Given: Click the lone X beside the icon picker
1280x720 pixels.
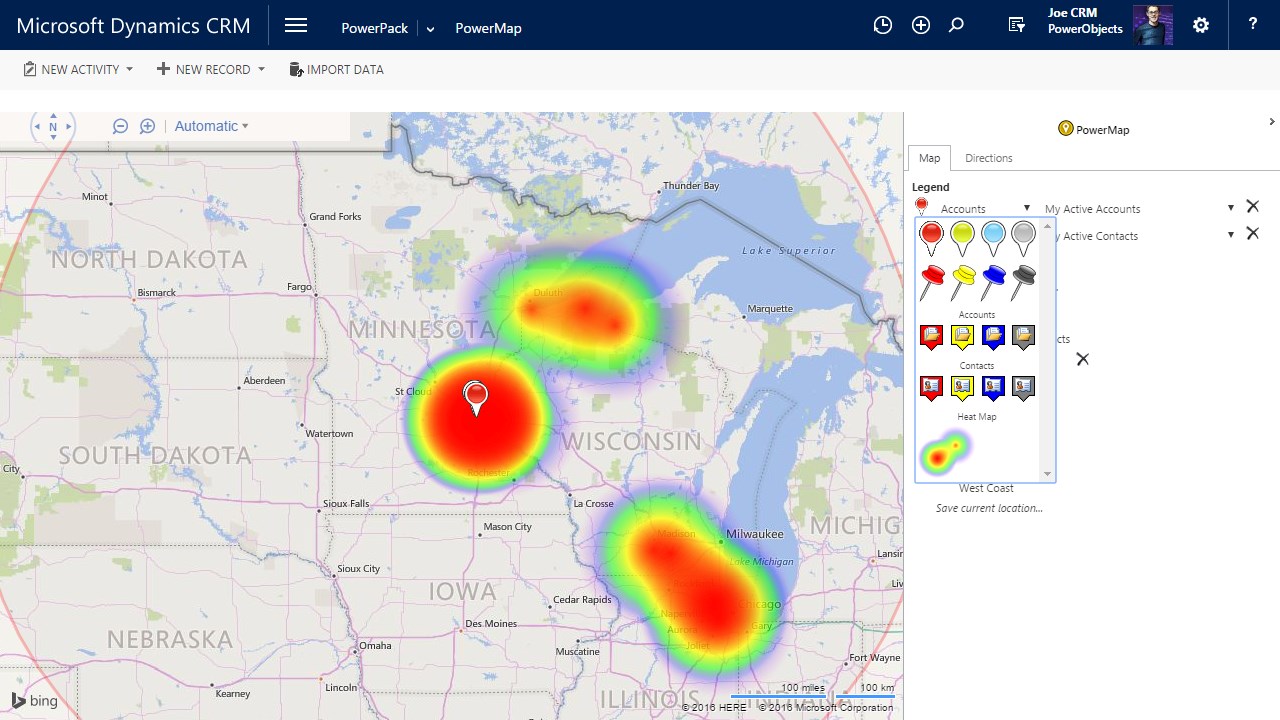Looking at the screenshot, I should 1082,359.
